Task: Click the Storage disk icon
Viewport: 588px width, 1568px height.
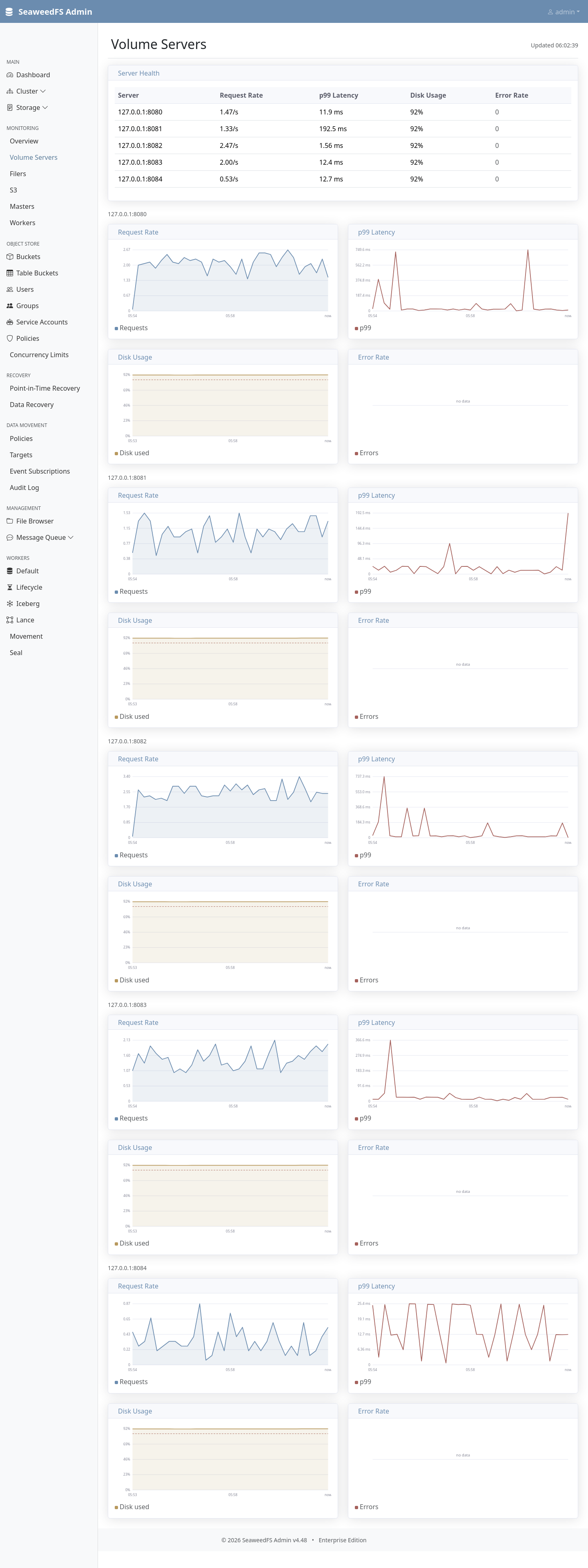Action: coord(10,108)
